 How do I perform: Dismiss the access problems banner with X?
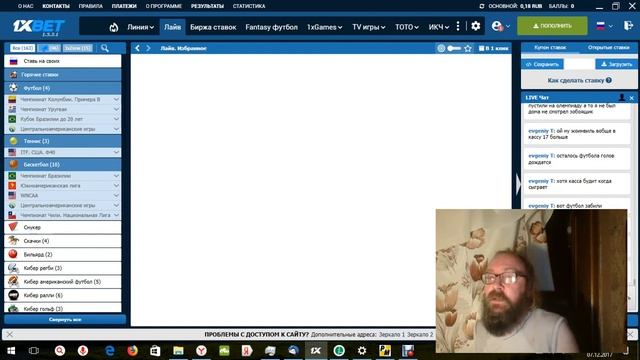tap(10, 334)
